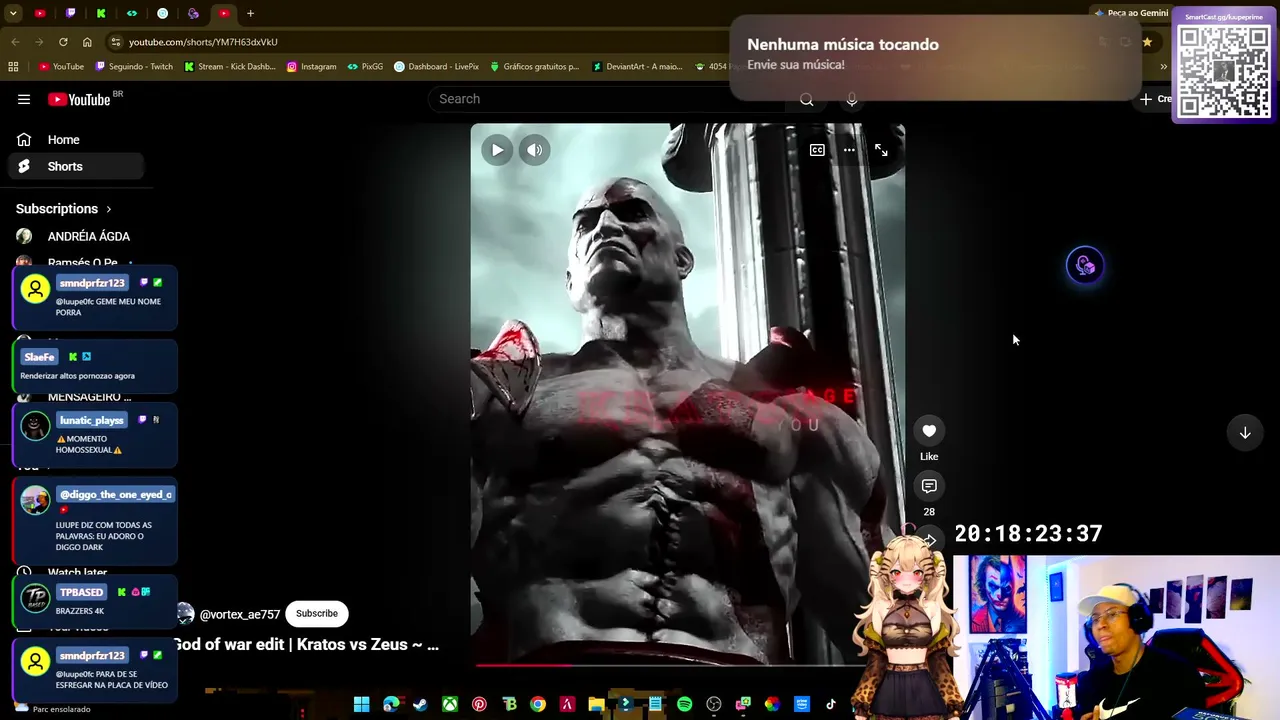Viewport: 1280px width, 720px height.
Task: Switch to the PixGG browser tab
Action: point(132,13)
